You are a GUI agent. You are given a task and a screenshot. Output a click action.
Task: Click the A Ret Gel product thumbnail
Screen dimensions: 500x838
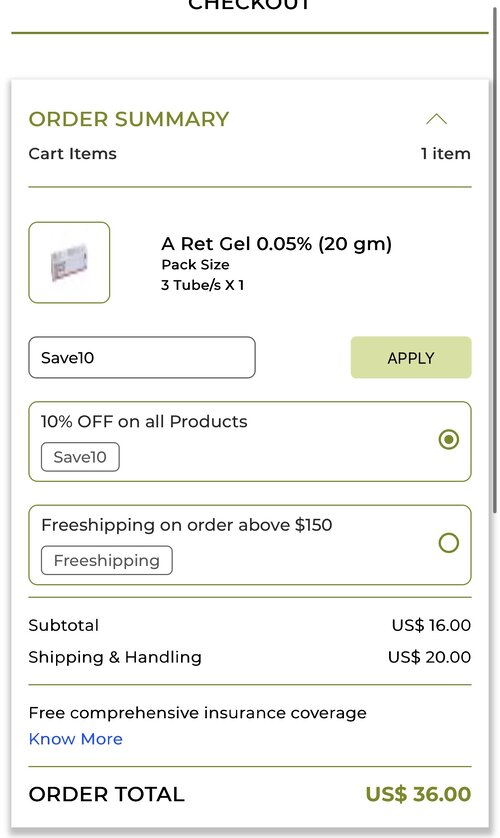(x=69, y=262)
